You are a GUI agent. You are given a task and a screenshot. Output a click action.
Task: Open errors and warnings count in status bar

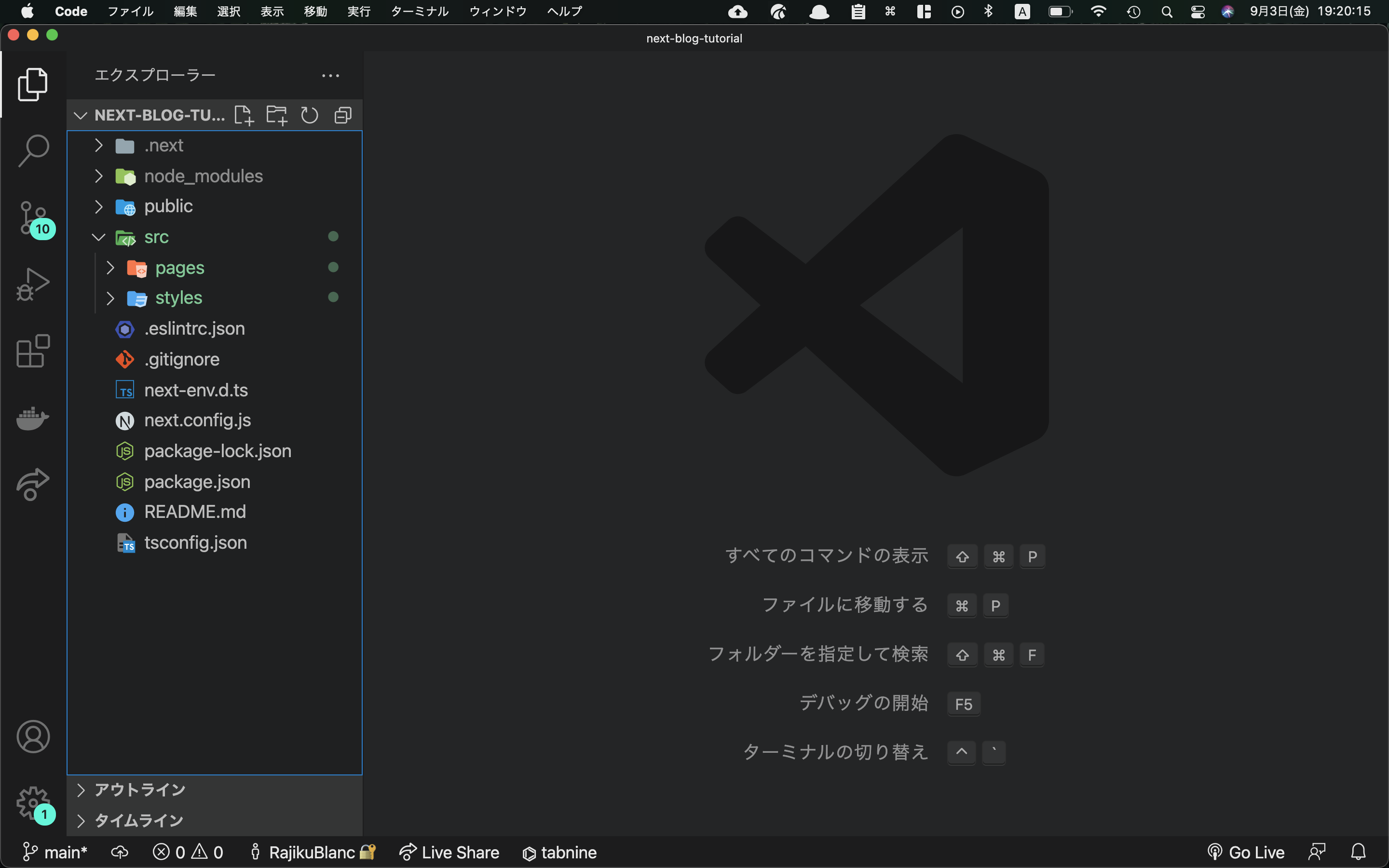point(188,853)
